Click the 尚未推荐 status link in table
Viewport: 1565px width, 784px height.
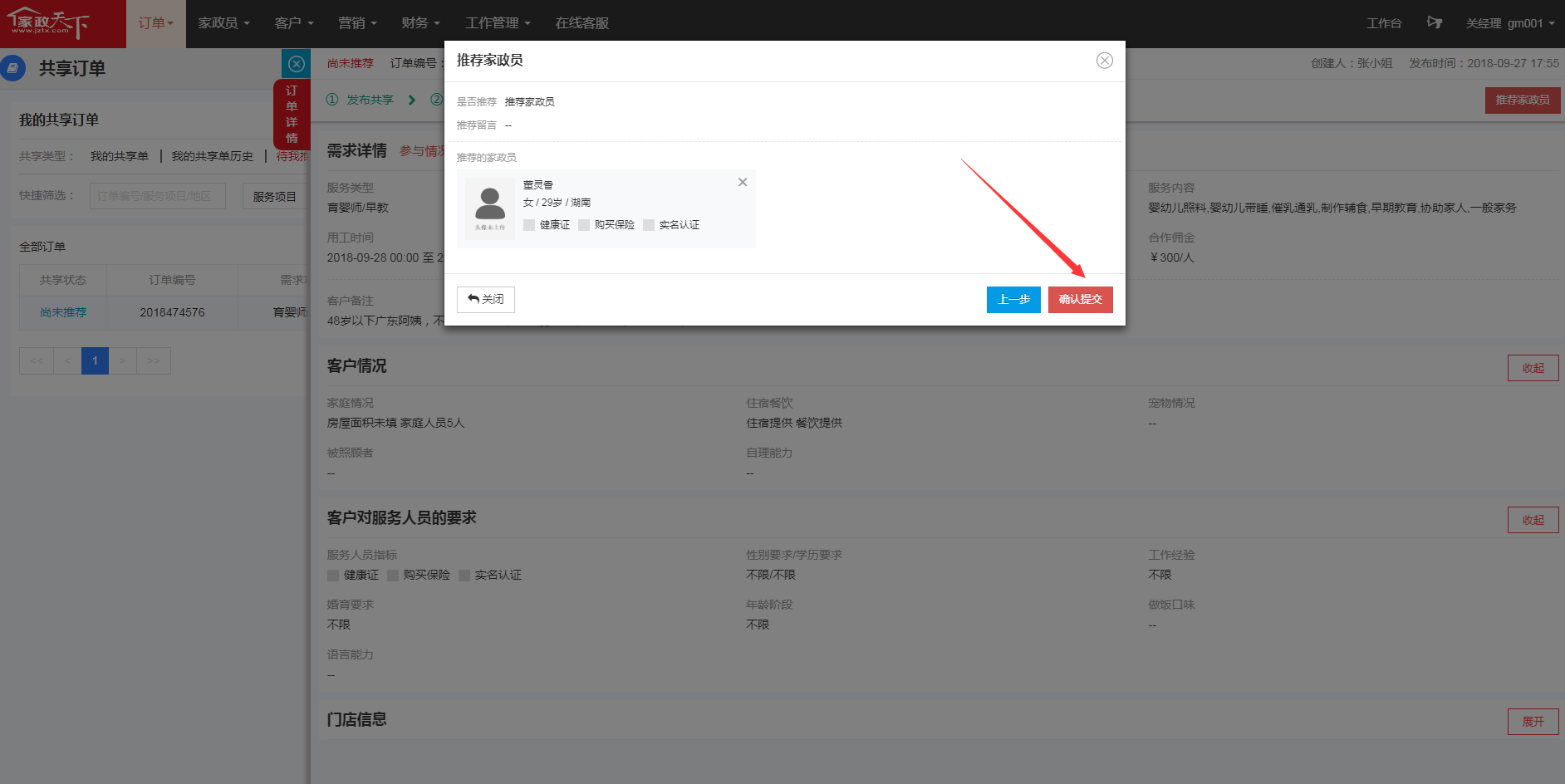point(63,313)
